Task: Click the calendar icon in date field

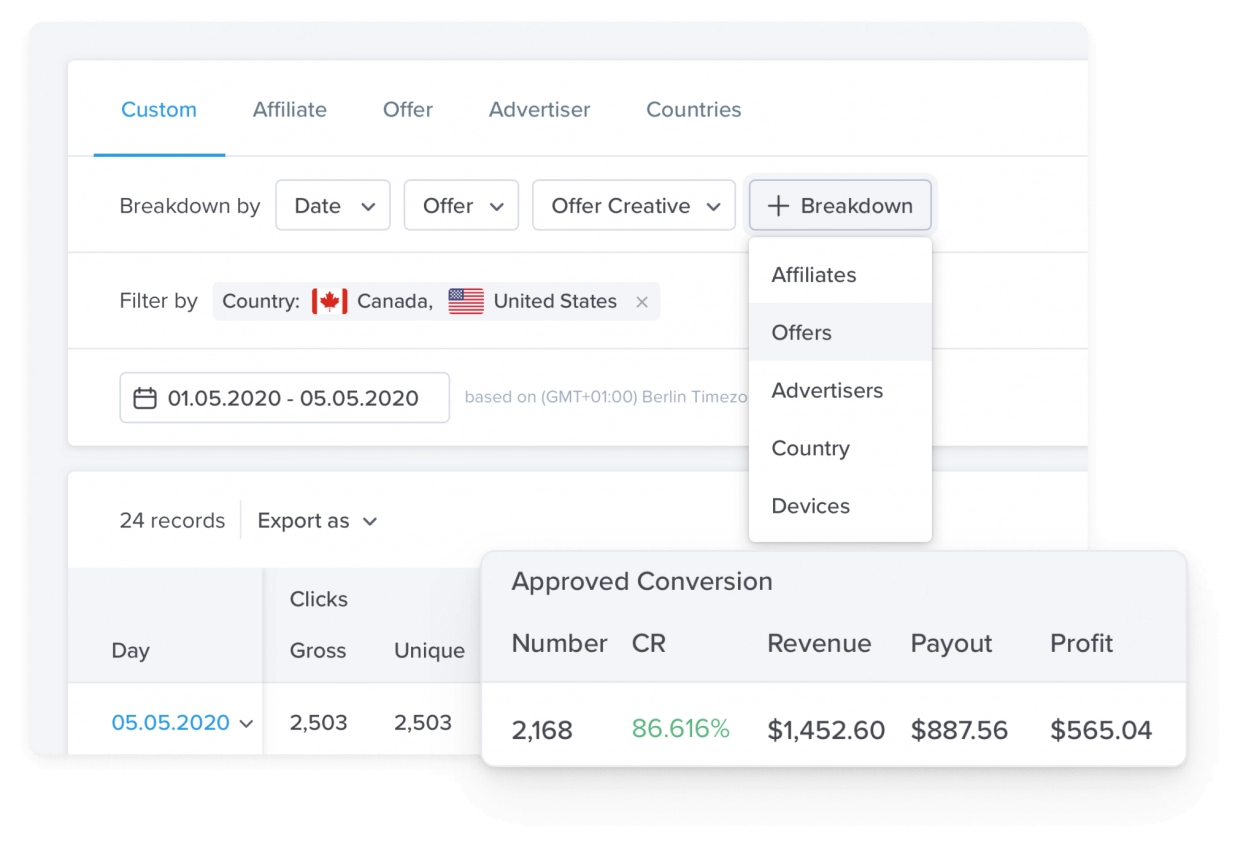Action: click(x=145, y=398)
